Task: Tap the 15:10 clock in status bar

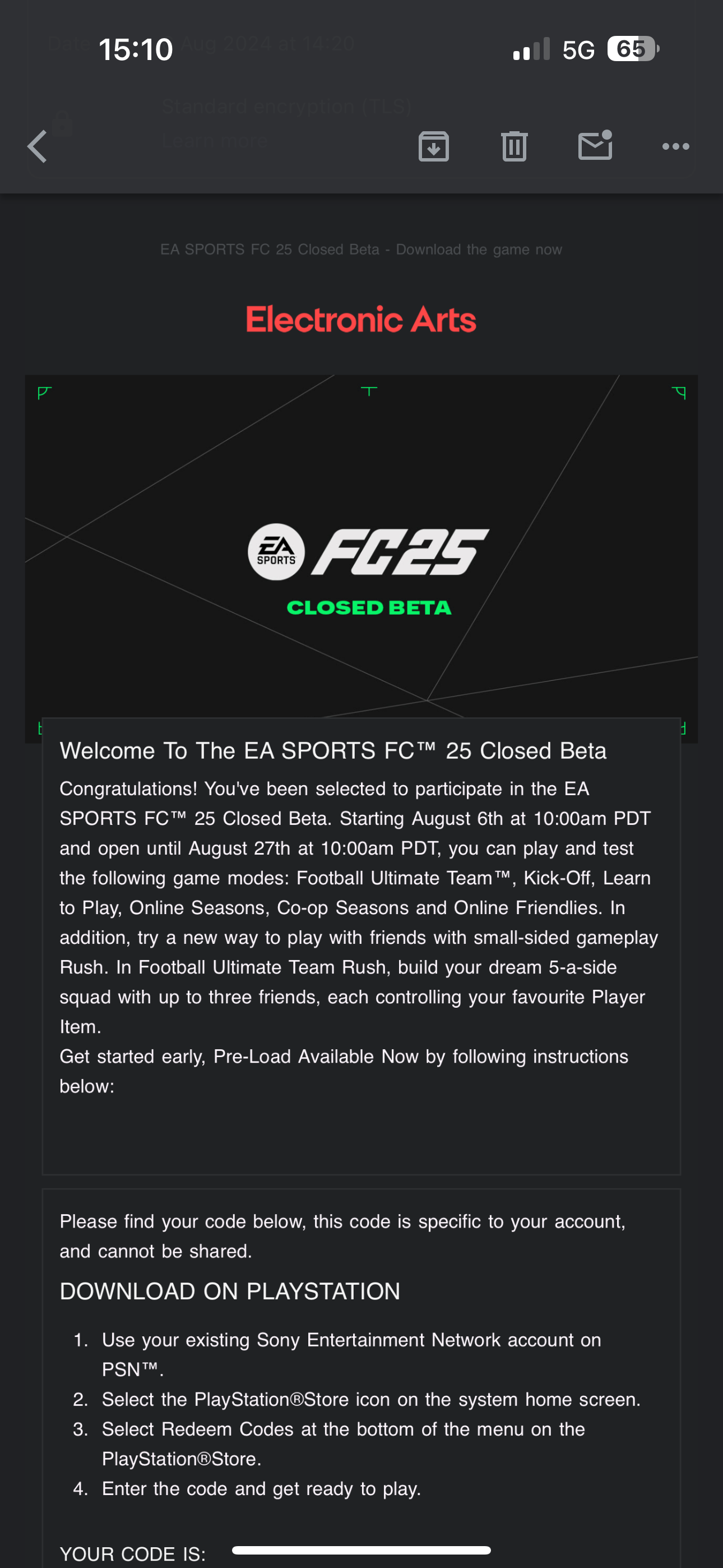Action: [x=136, y=50]
